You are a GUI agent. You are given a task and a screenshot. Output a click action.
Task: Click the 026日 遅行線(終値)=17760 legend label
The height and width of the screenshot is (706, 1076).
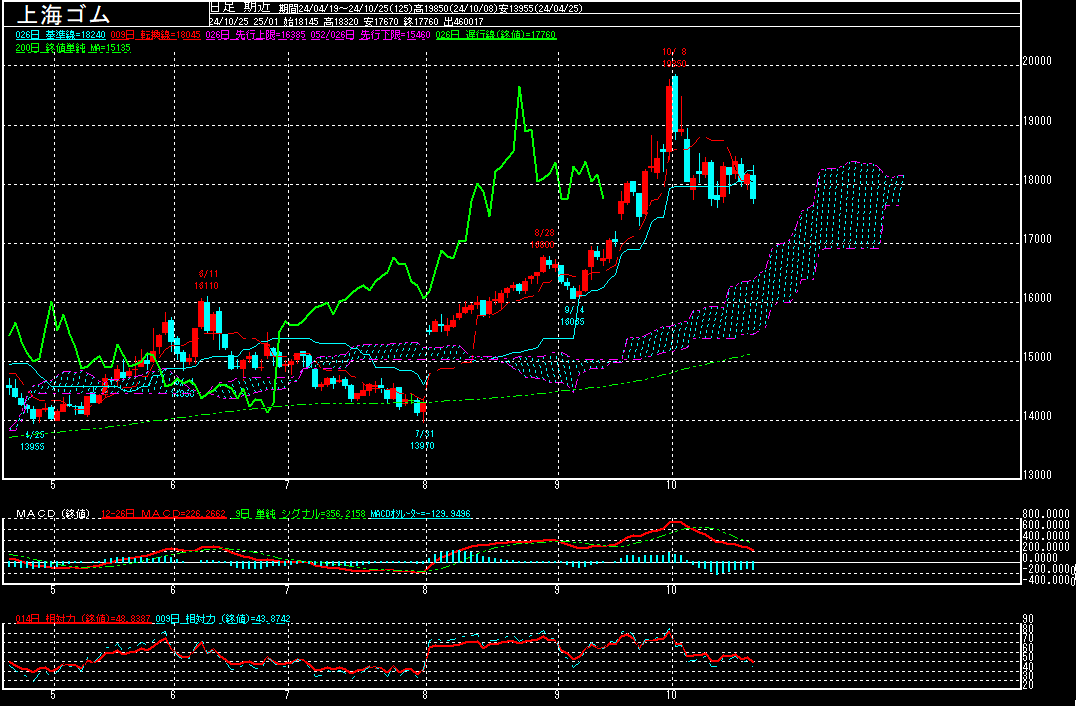[x=496, y=35]
